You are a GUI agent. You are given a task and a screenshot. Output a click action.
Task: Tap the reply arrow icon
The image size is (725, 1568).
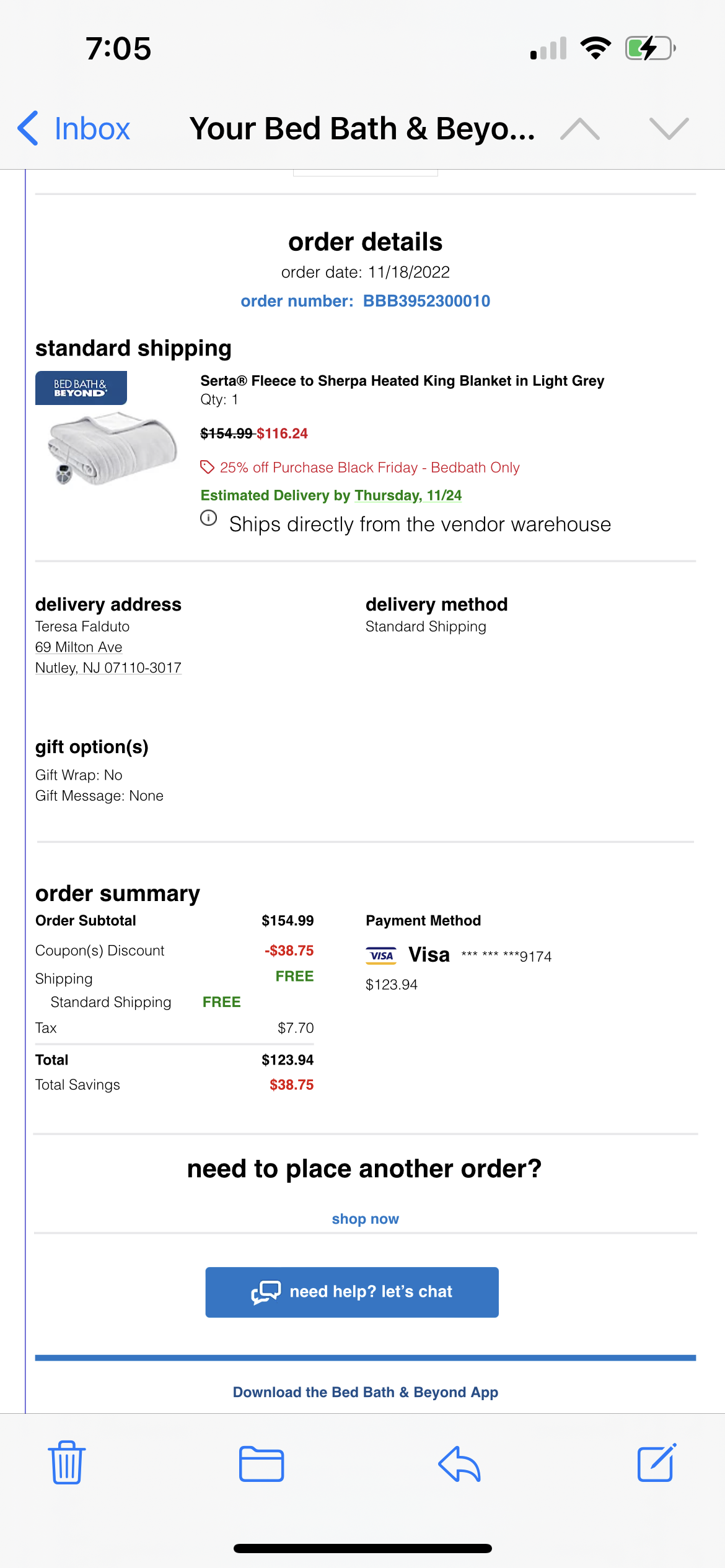(459, 1464)
